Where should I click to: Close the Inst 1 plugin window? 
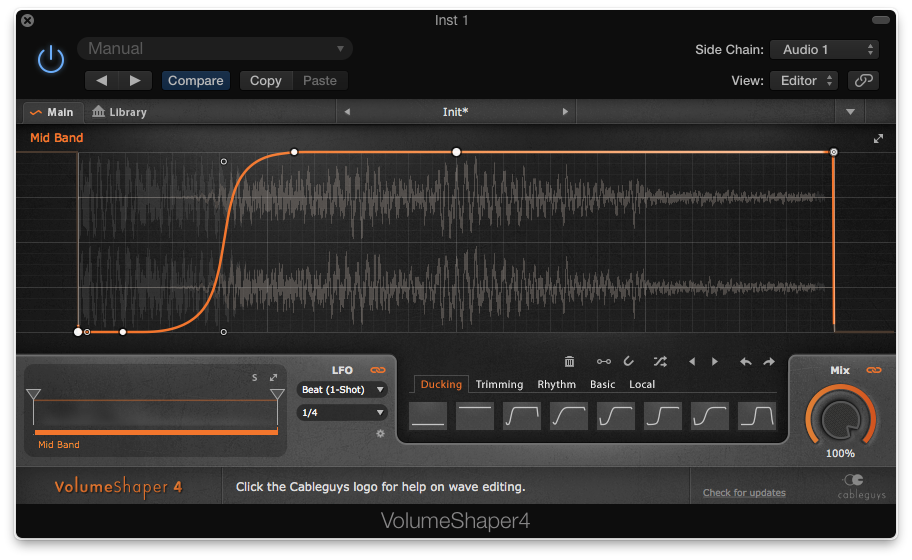click(x=27, y=20)
